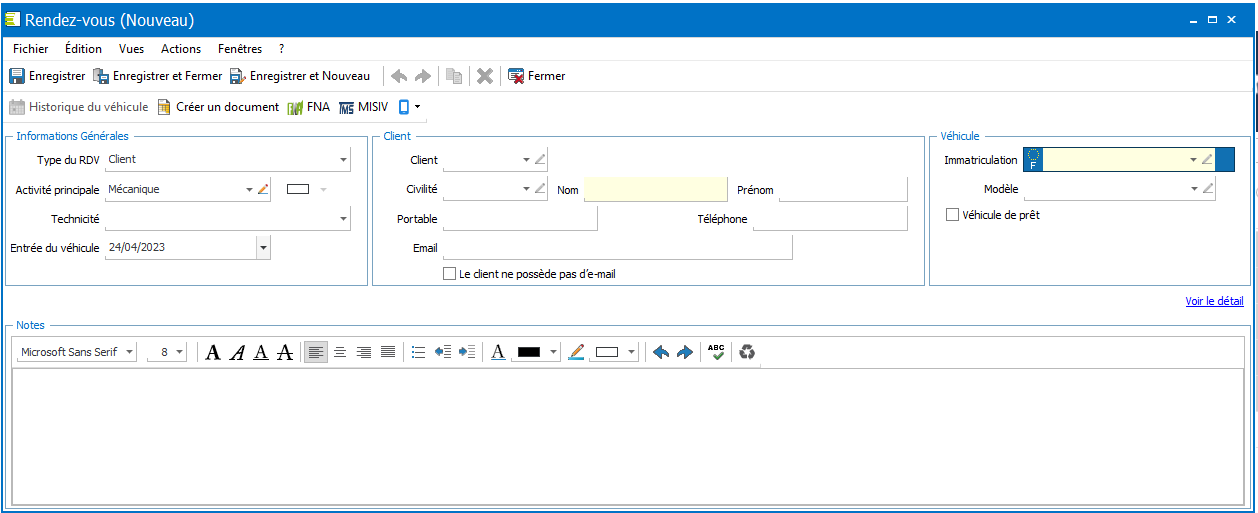Image resolution: width=1258 pixels, height=513 pixels.
Task: Check 'Le client ne possède pas d'e-mail'
Action: (x=450, y=273)
